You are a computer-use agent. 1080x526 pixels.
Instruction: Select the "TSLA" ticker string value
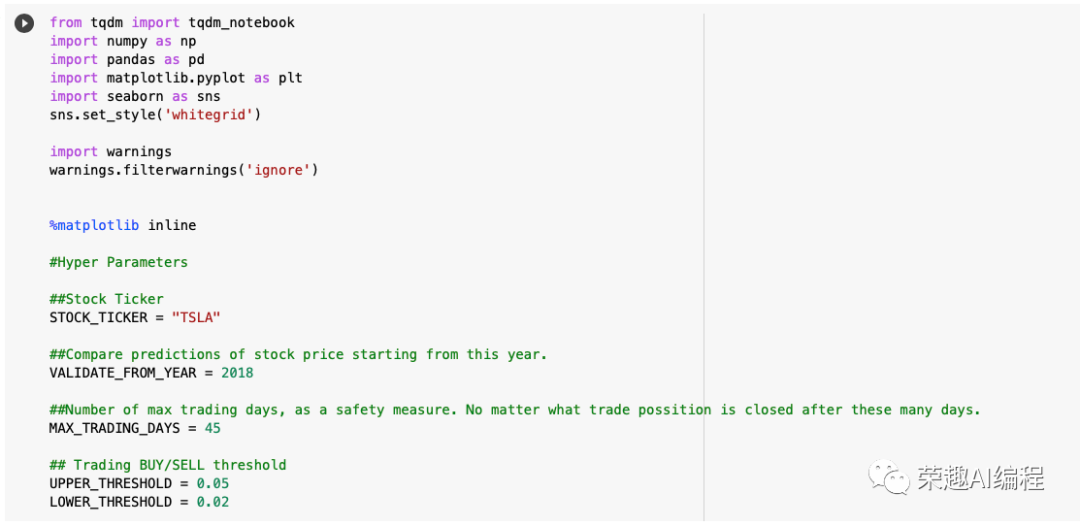pos(196,317)
